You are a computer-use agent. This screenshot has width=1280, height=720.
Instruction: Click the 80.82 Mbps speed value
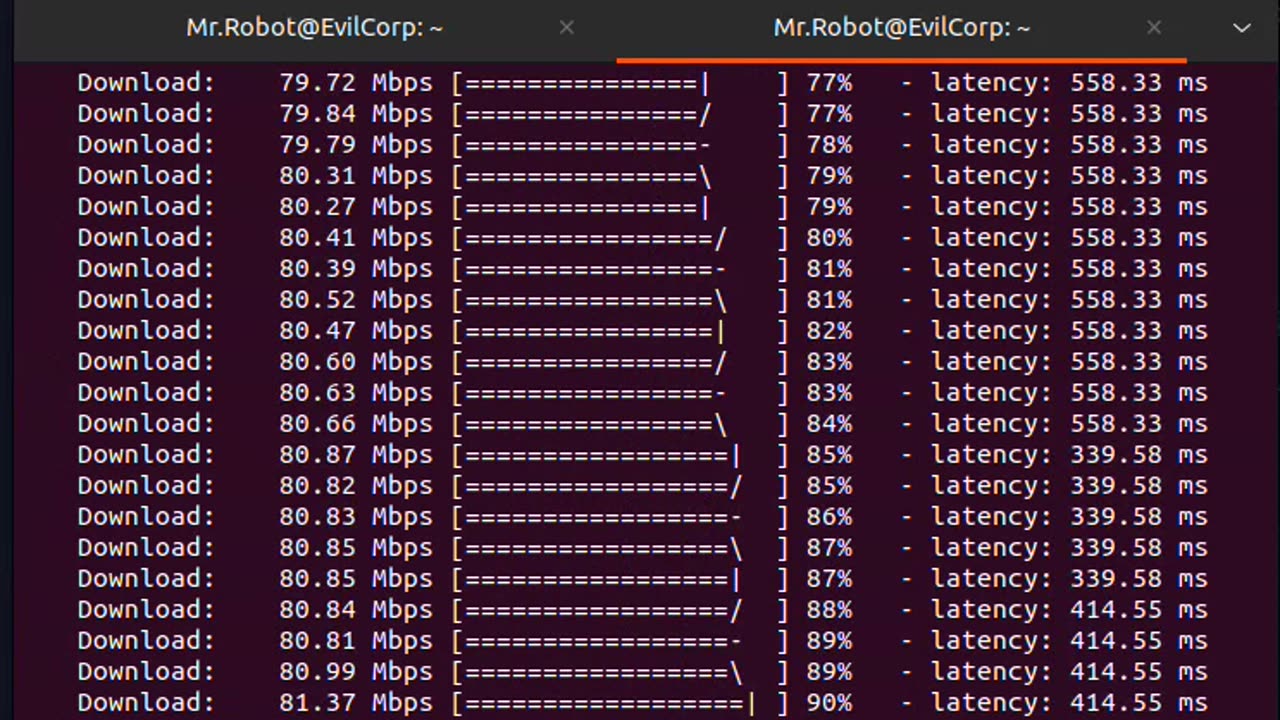click(x=356, y=486)
